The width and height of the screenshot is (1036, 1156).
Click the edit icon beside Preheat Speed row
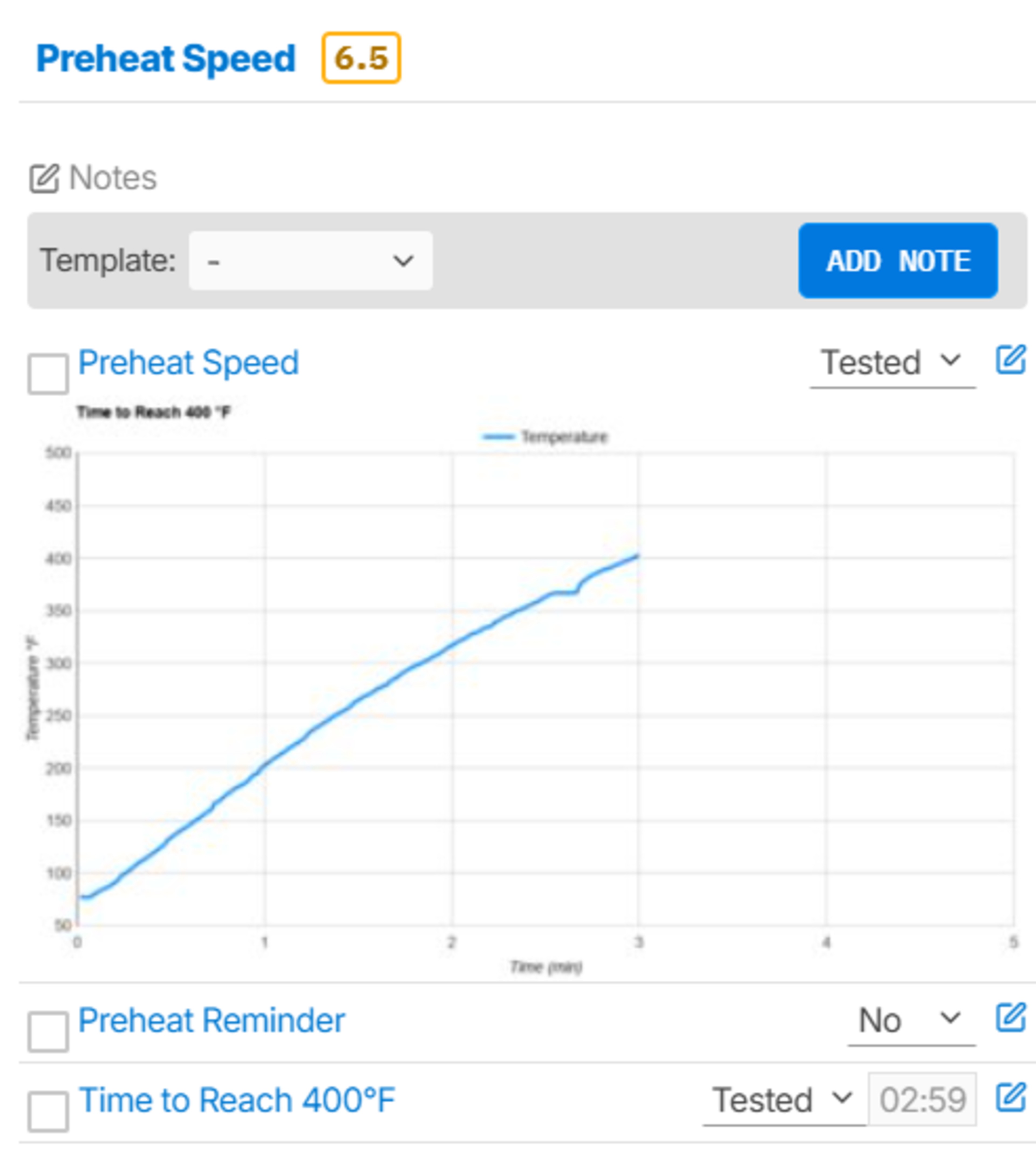1010,360
